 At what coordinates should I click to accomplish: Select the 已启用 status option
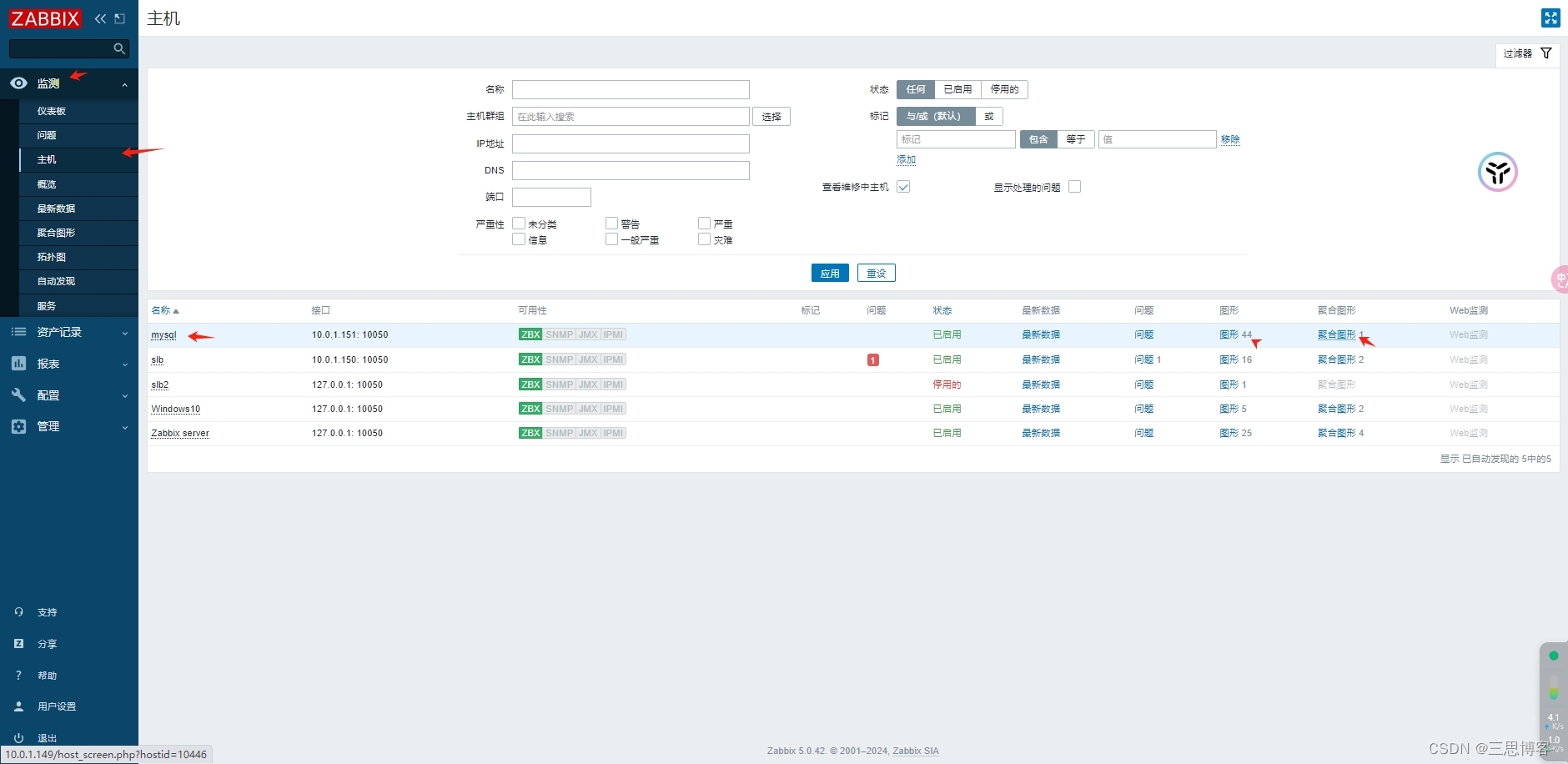[957, 89]
